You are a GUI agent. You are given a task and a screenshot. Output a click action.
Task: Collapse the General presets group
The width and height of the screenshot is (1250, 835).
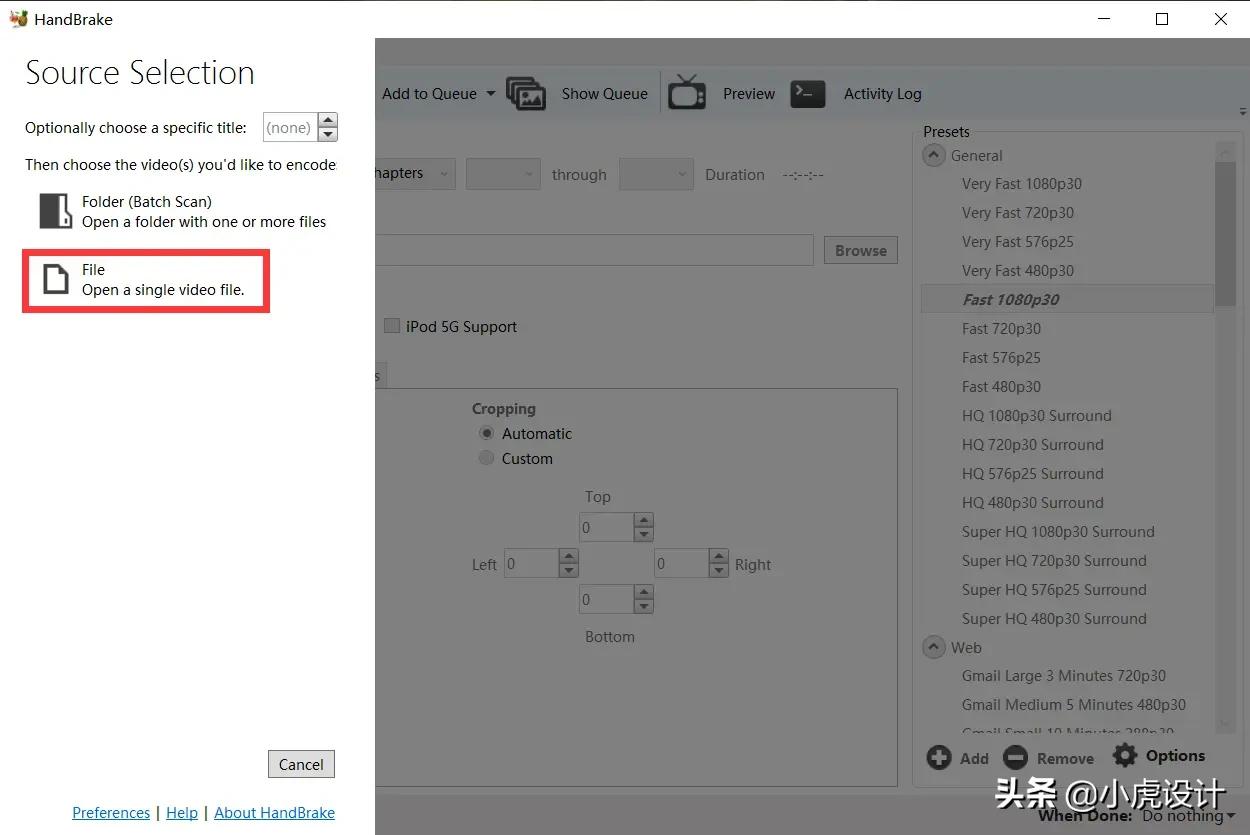(933, 155)
